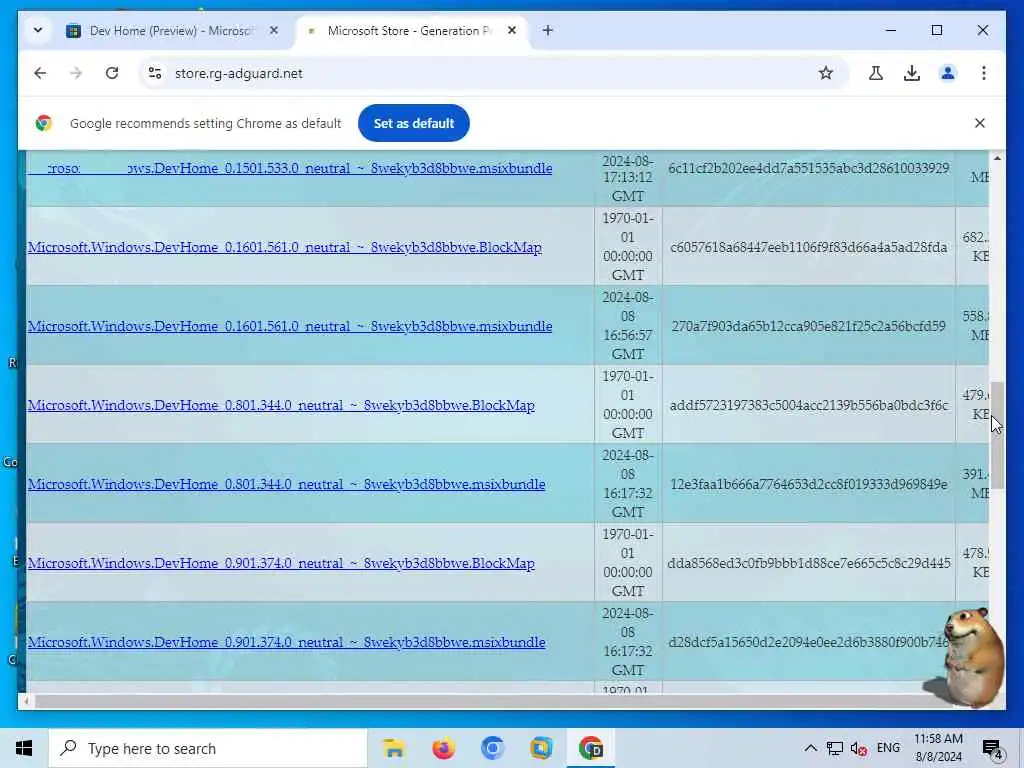Close the Dev Home (Preview) tab
This screenshot has height=768, width=1024.
click(274, 30)
